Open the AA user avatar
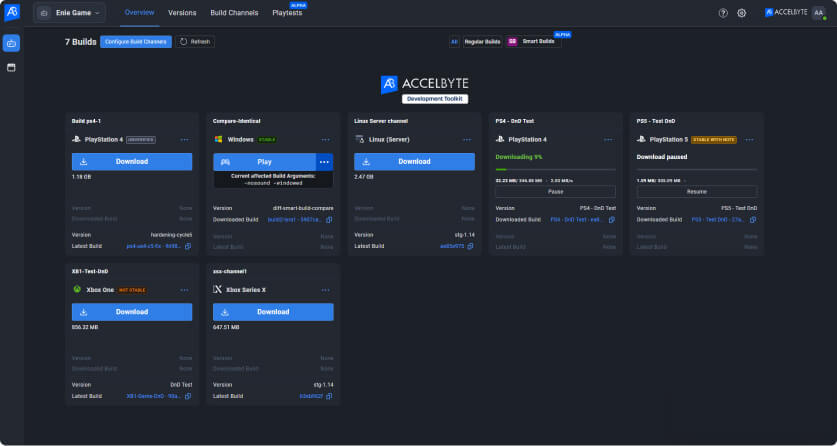 point(818,13)
